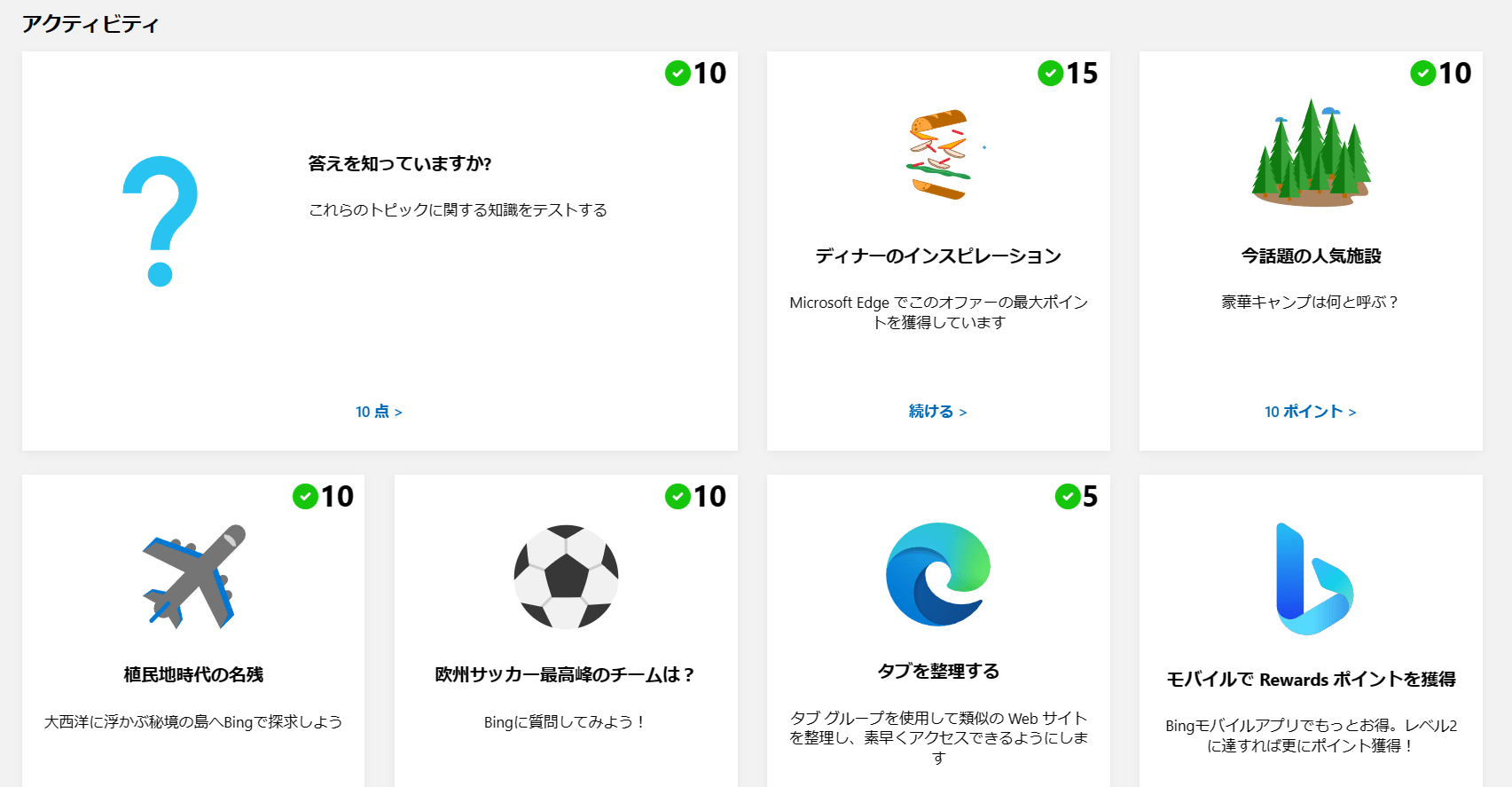Image resolution: width=1512 pixels, height=787 pixels.
Task: Click the green checkmark on the 15-point card
Action: 1050,73
